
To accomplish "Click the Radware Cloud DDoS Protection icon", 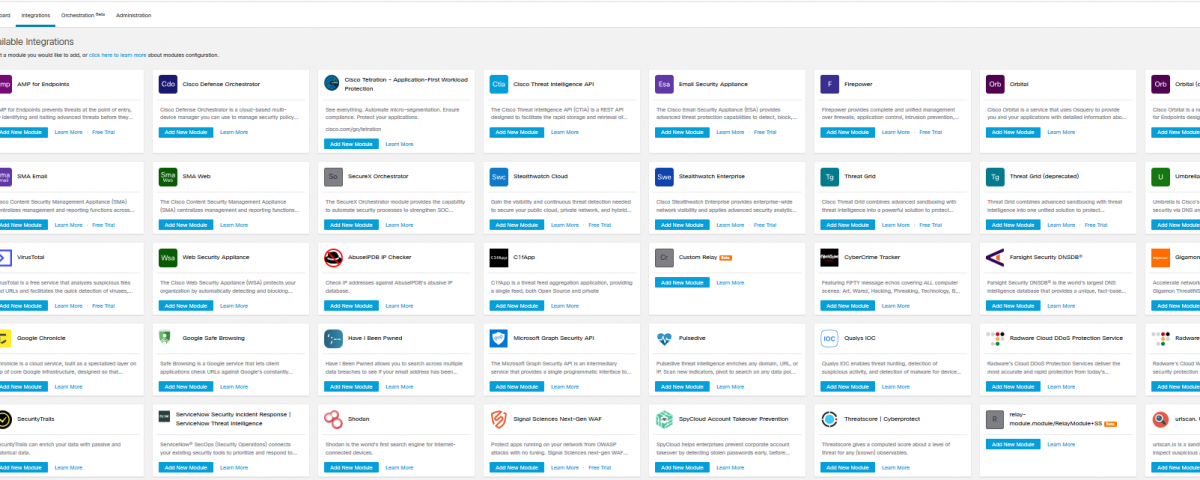I will pos(994,338).
